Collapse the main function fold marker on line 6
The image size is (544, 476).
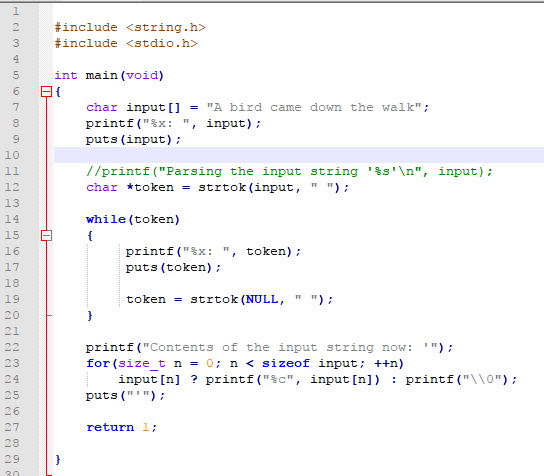pyautogui.click(x=46, y=92)
